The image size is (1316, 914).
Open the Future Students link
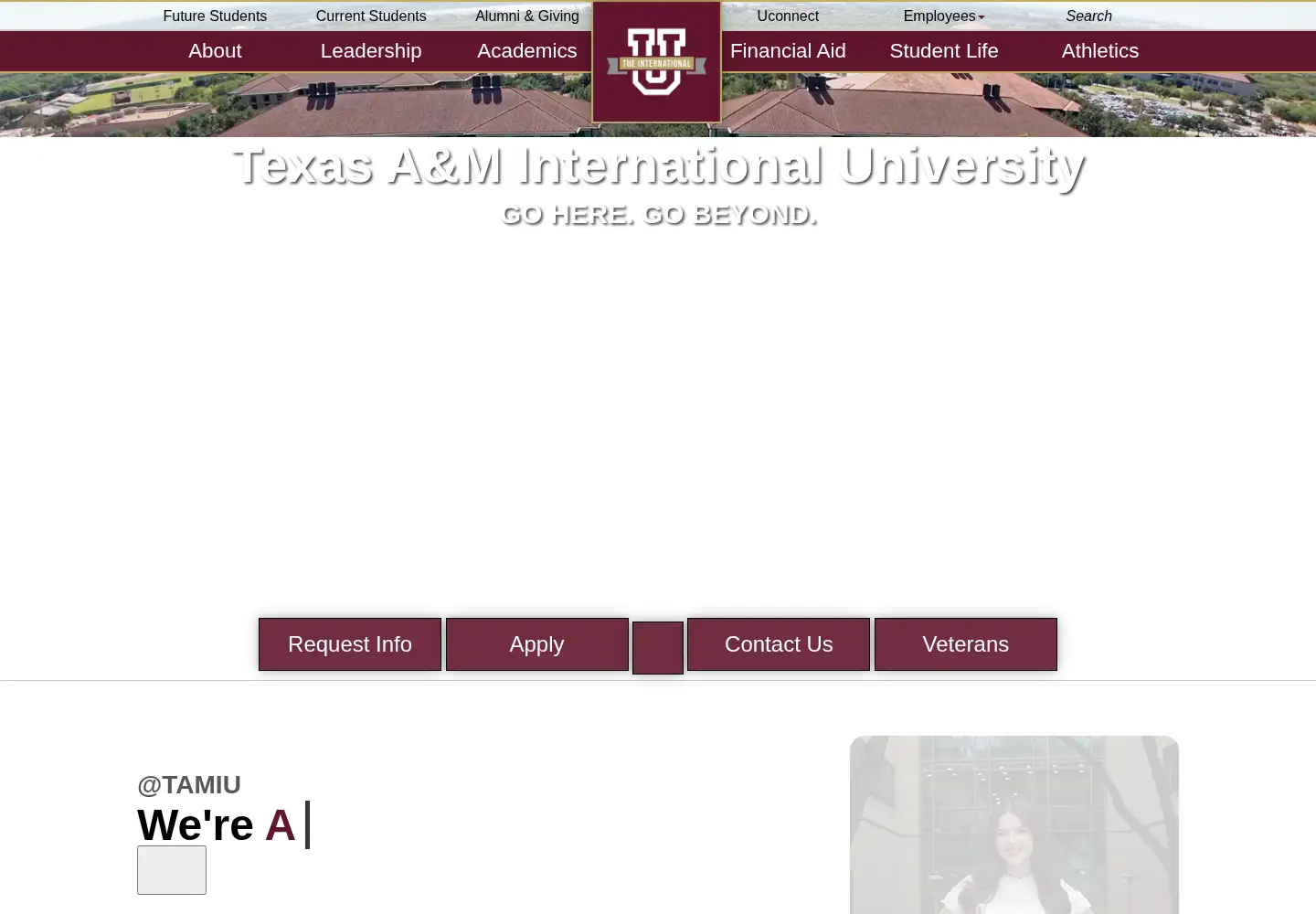click(x=215, y=16)
